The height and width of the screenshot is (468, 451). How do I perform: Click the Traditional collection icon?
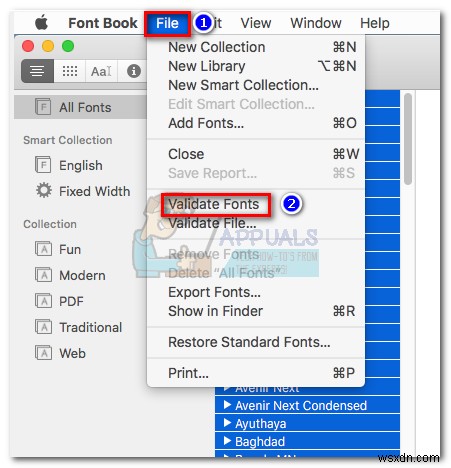coord(43,327)
